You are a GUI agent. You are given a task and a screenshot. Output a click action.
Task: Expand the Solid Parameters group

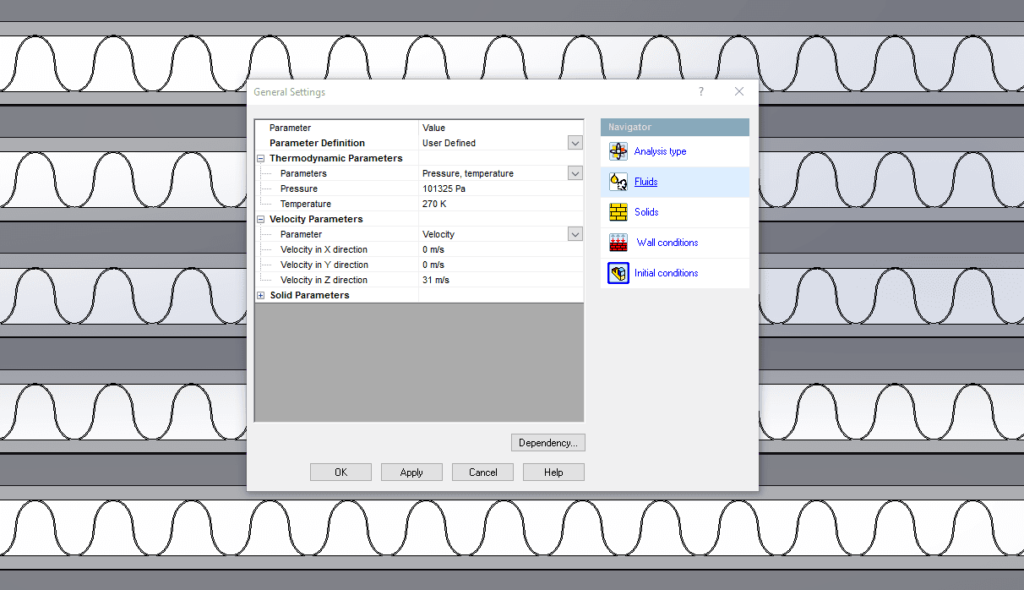click(x=261, y=295)
